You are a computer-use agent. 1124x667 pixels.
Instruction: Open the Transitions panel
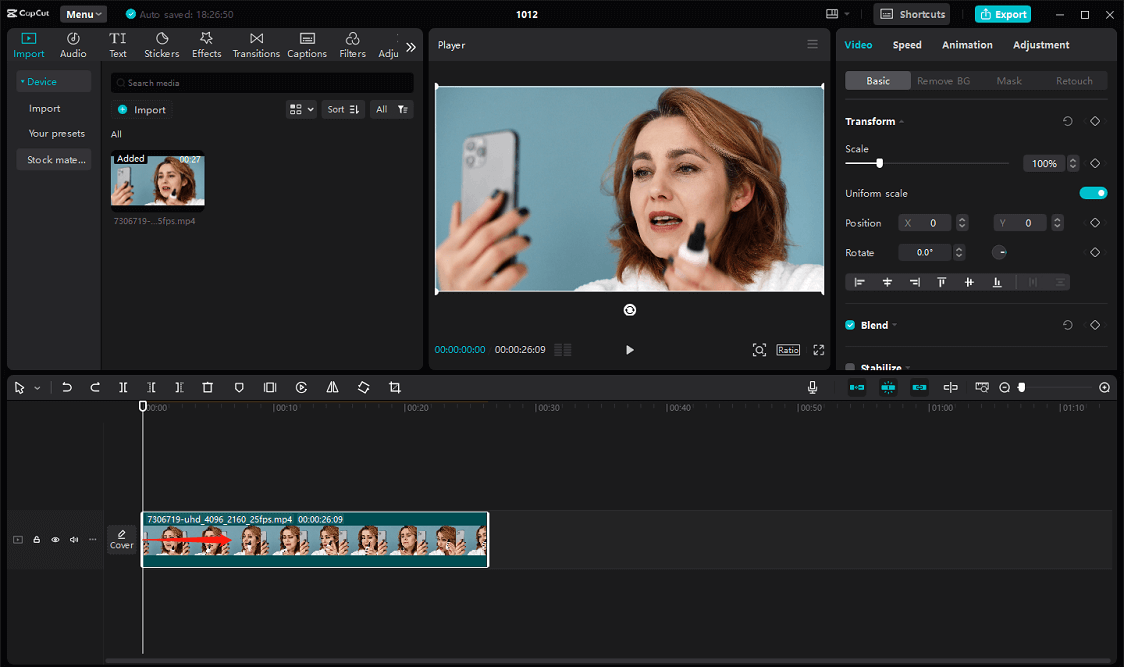point(256,45)
